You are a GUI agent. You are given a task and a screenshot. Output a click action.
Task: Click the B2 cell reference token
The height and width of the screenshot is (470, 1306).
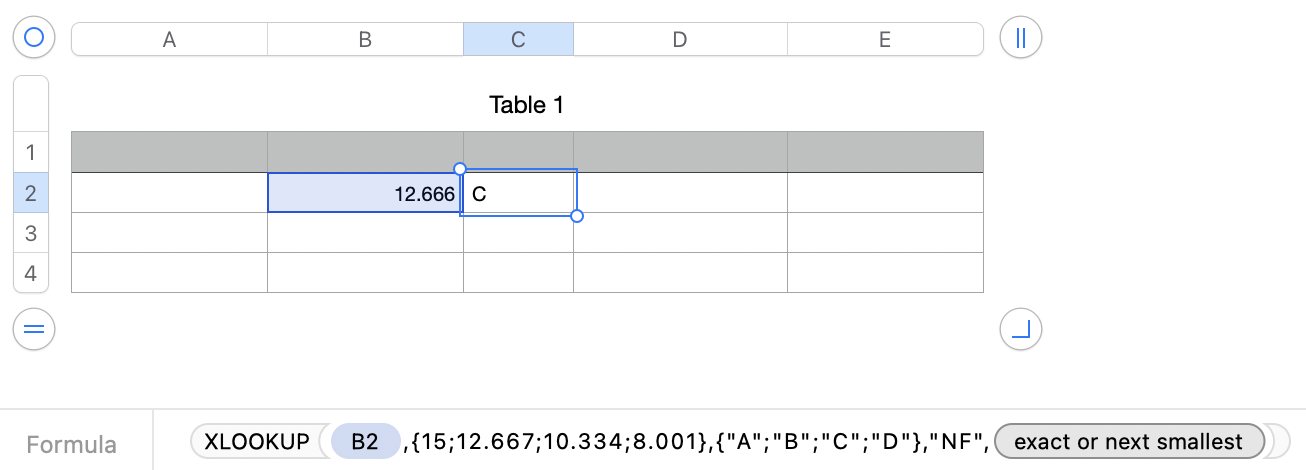pyautogui.click(x=365, y=441)
